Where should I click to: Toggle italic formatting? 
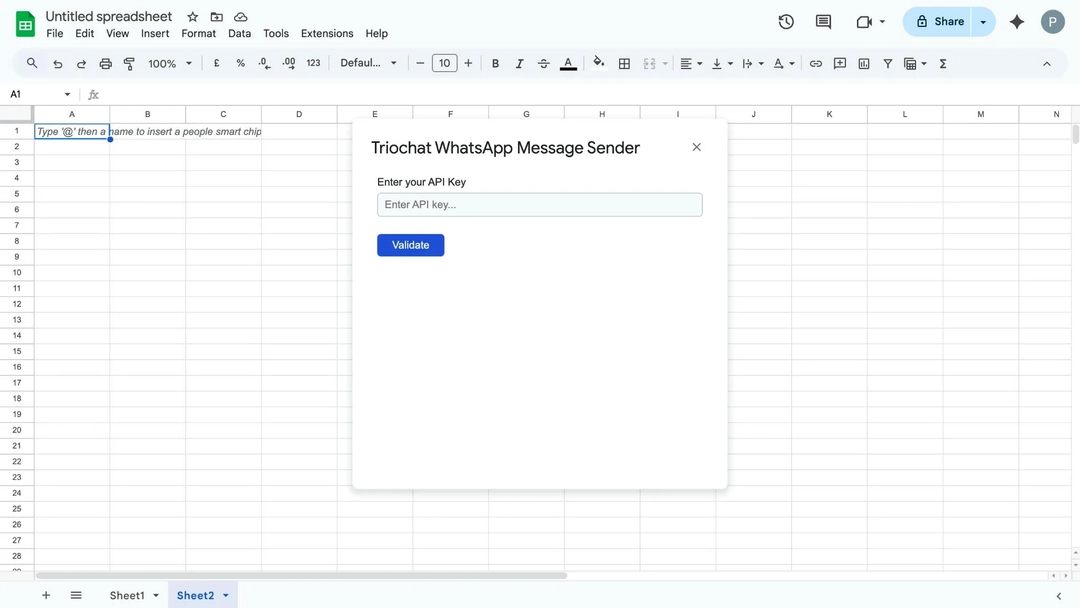coord(519,63)
